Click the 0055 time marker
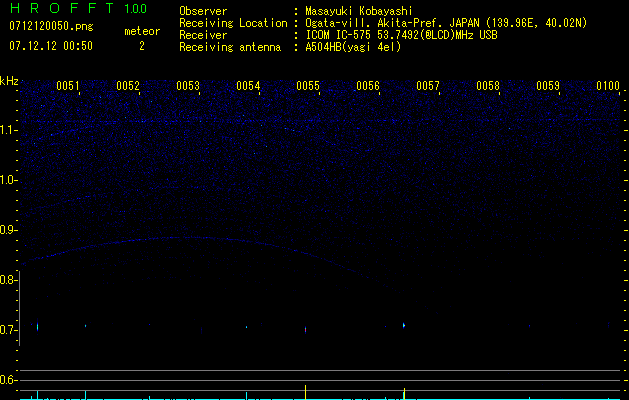 coord(308,87)
